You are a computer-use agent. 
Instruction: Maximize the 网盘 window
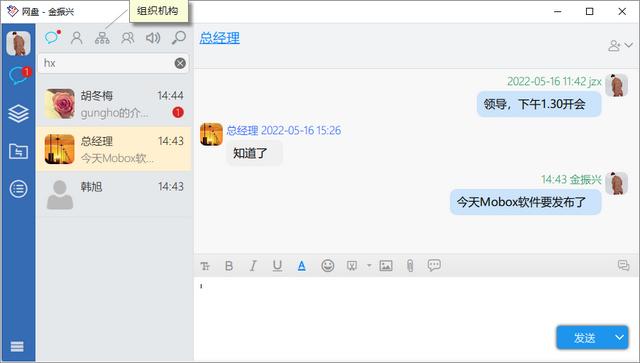point(589,11)
